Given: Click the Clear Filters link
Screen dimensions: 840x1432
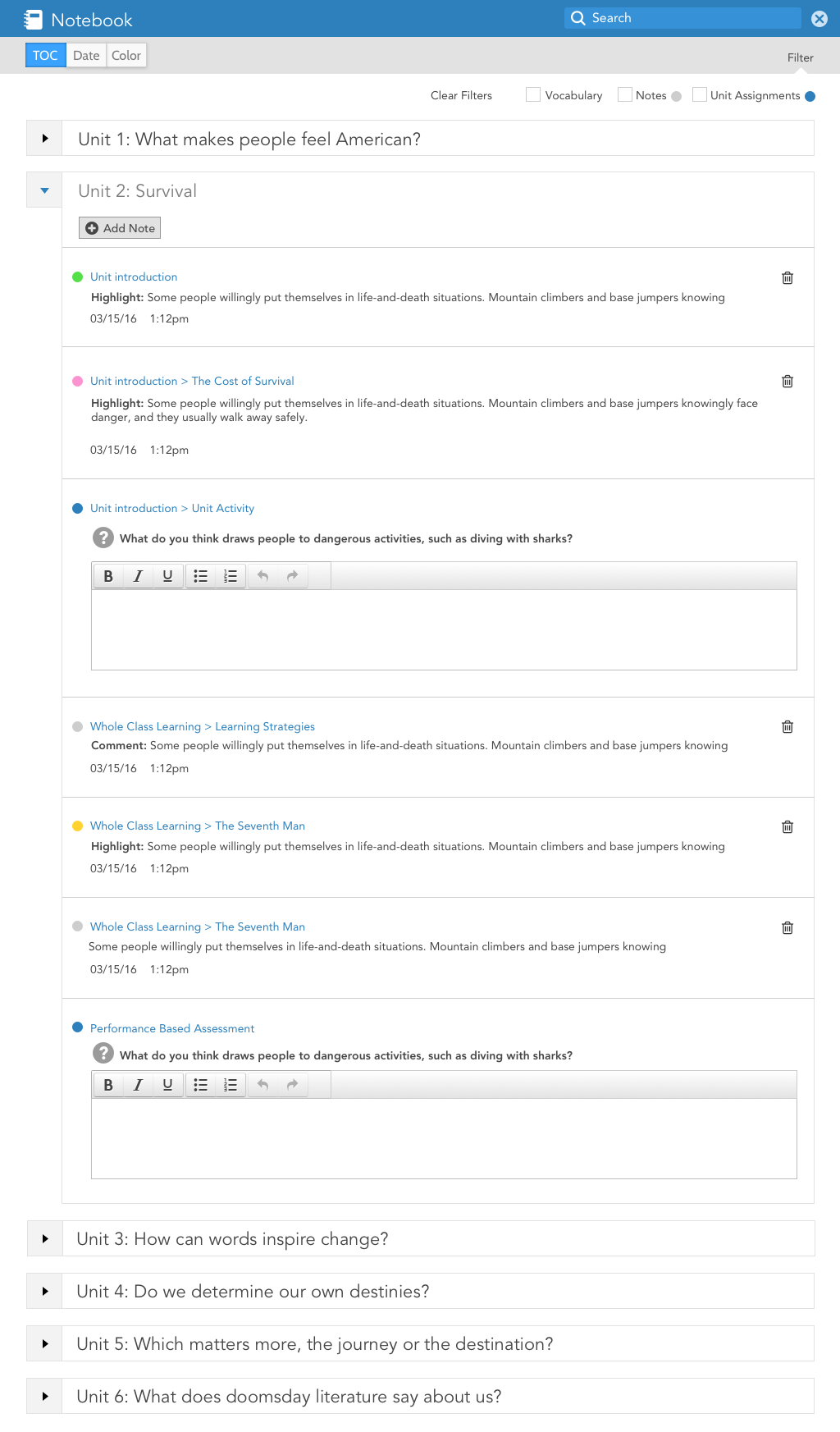Looking at the screenshot, I should pyautogui.click(x=461, y=95).
